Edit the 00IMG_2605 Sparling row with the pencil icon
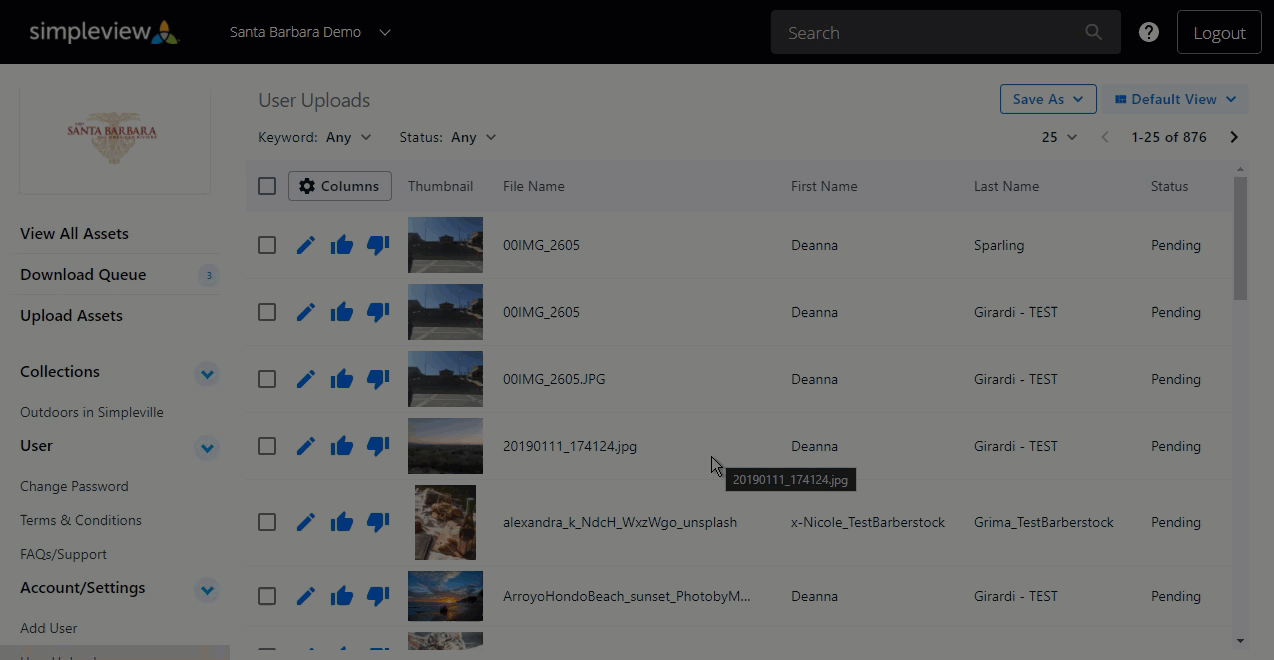1274x660 pixels. tap(306, 245)
